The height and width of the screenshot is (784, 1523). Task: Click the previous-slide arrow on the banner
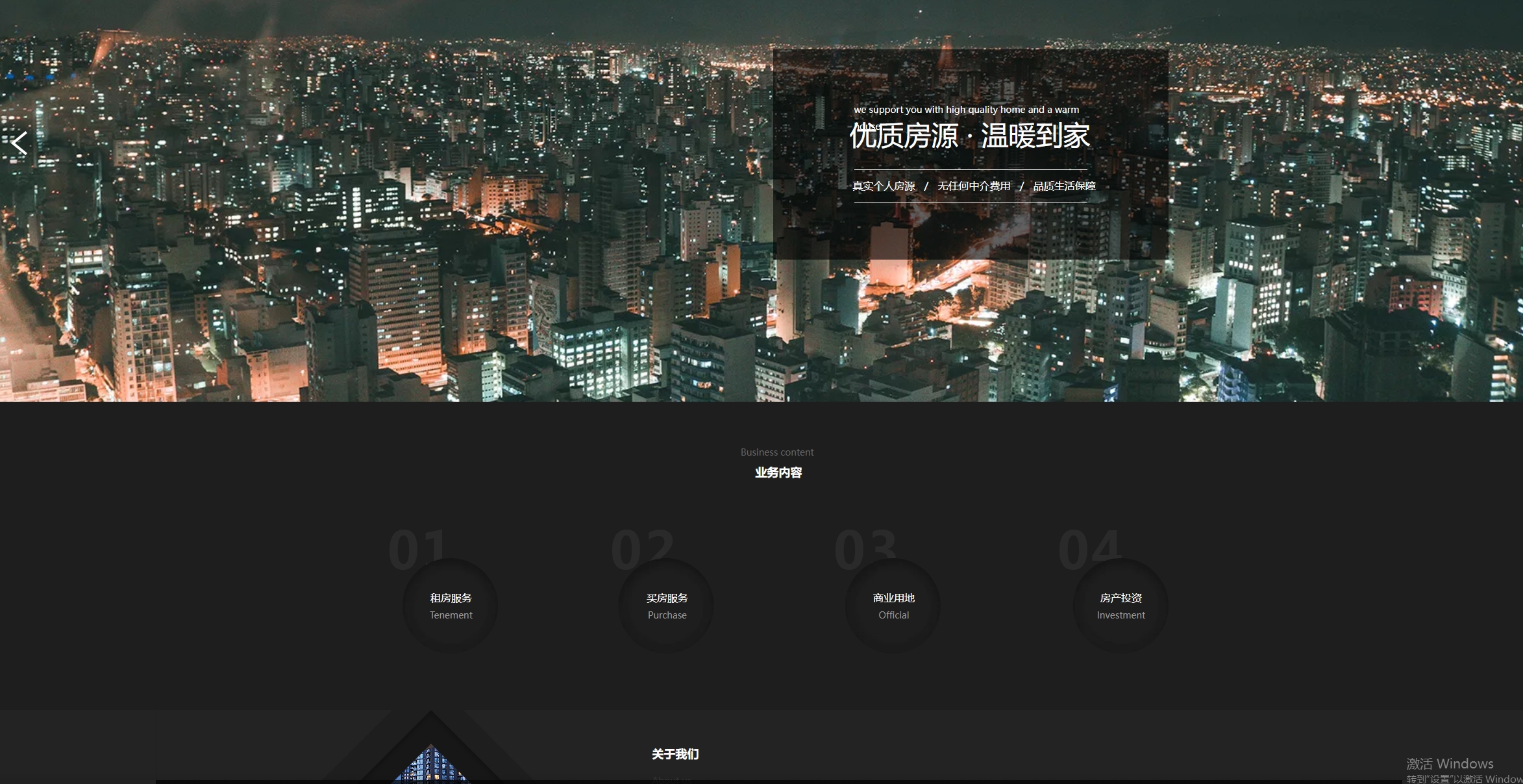pos(19,143)
